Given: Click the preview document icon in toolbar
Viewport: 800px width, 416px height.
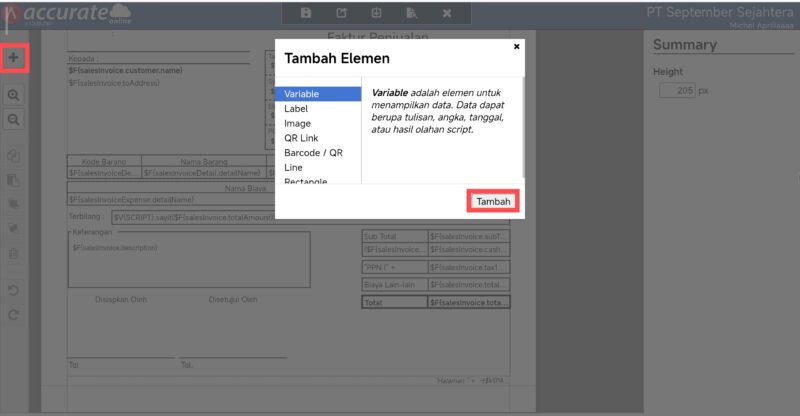Looking at the screenshot, I should 411,13.
